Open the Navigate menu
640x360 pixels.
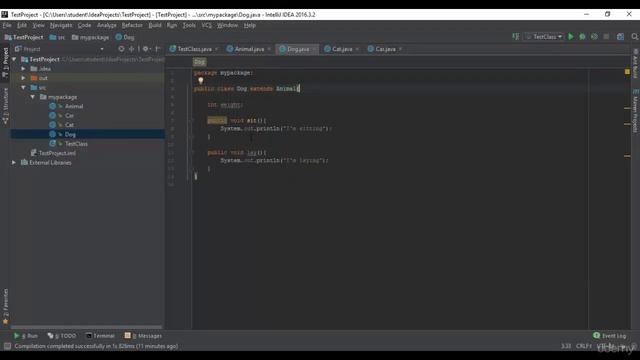point(61,25)
